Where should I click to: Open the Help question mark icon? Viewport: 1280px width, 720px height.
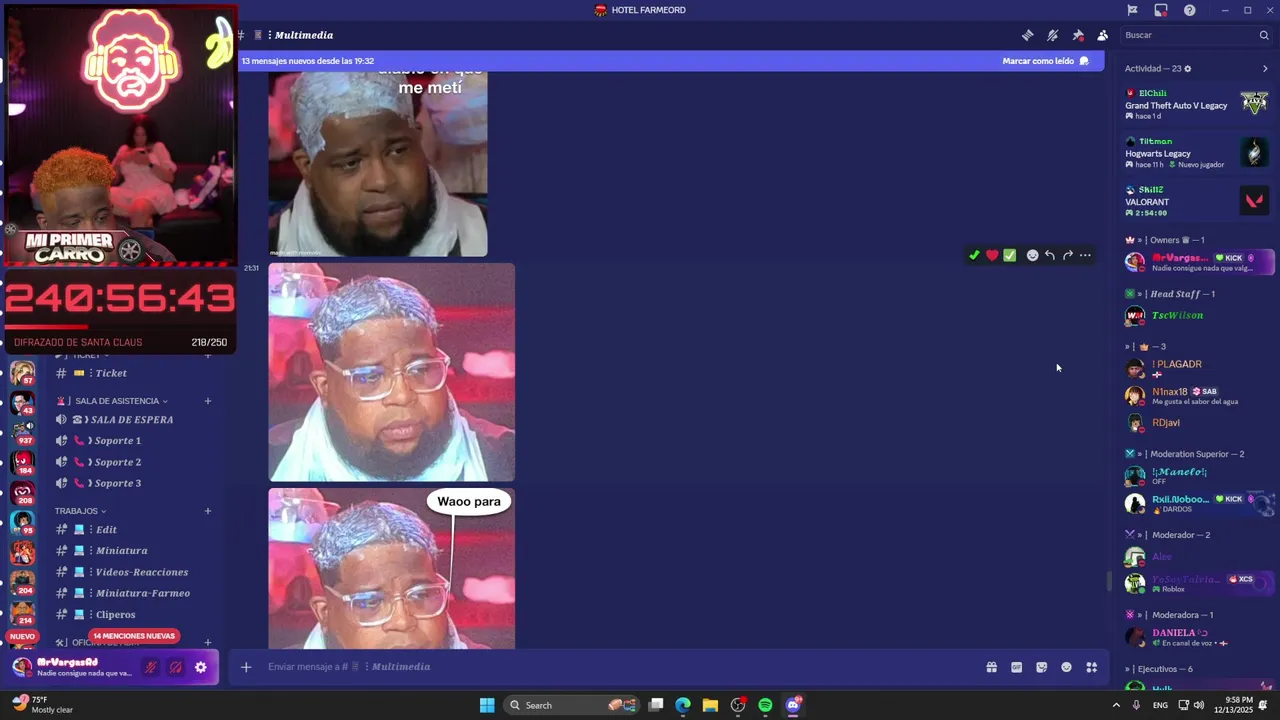tap(1189, 10)
